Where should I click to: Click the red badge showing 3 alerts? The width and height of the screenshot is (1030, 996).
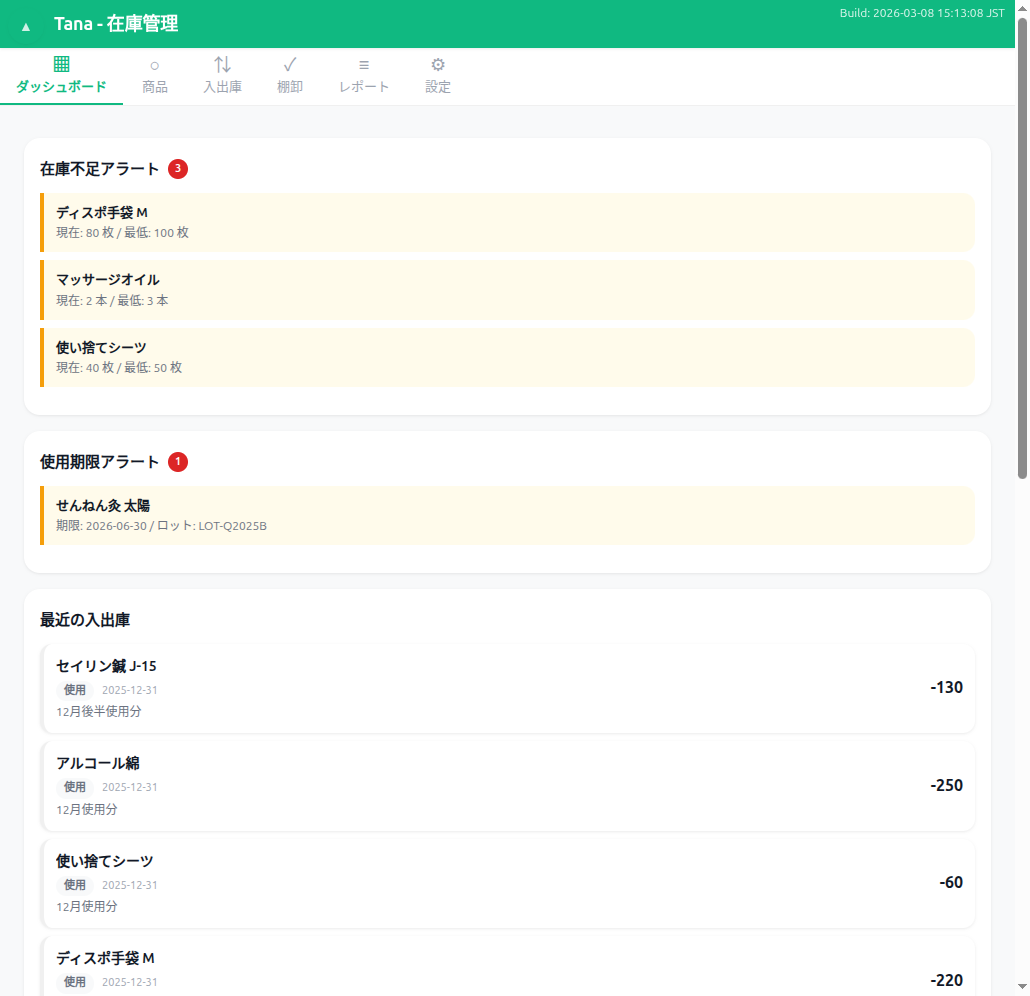(180, 169)
